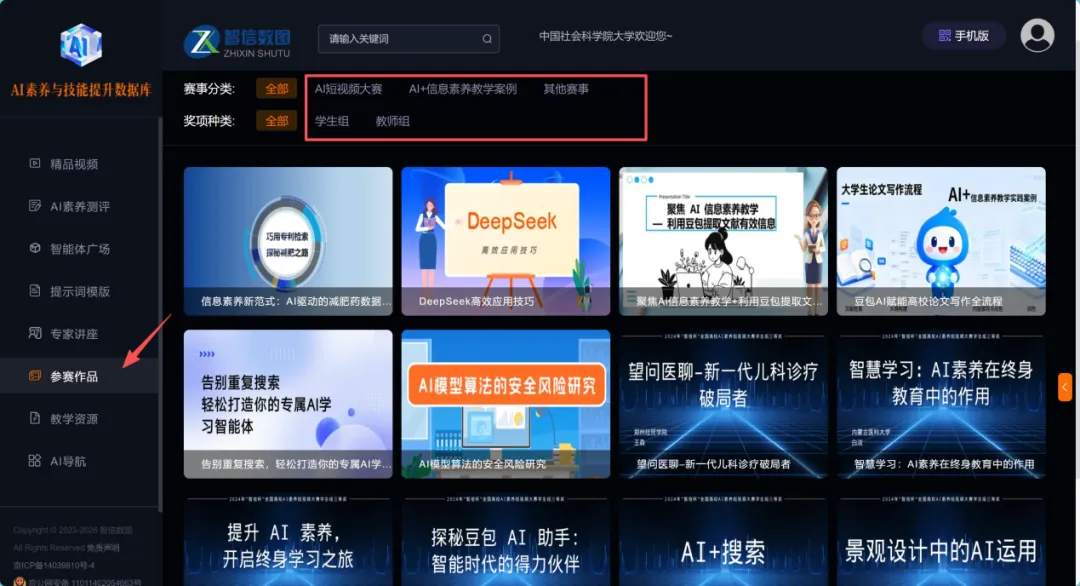Screen dimensions: 1080x586
Task: Select 参赛作品 in sidebar
Action: (79, 376)
